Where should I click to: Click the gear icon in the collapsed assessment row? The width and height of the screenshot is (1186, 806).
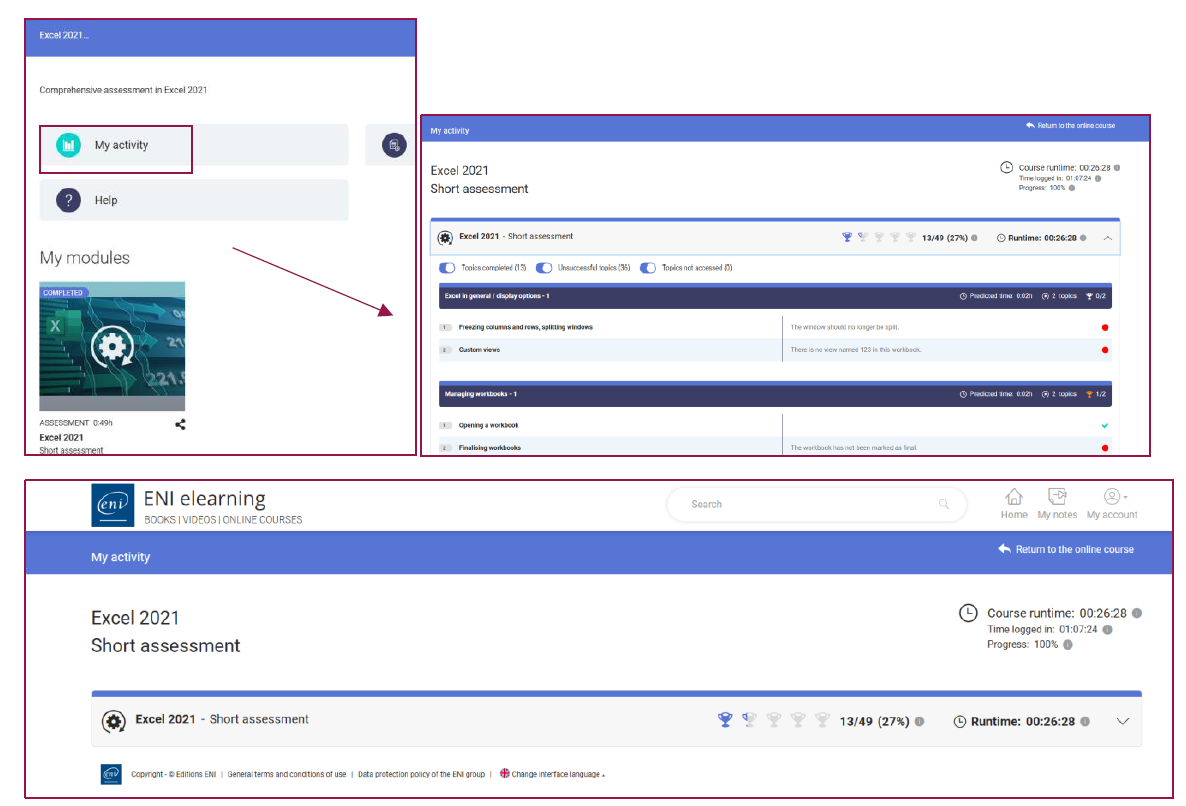point(113,722)
